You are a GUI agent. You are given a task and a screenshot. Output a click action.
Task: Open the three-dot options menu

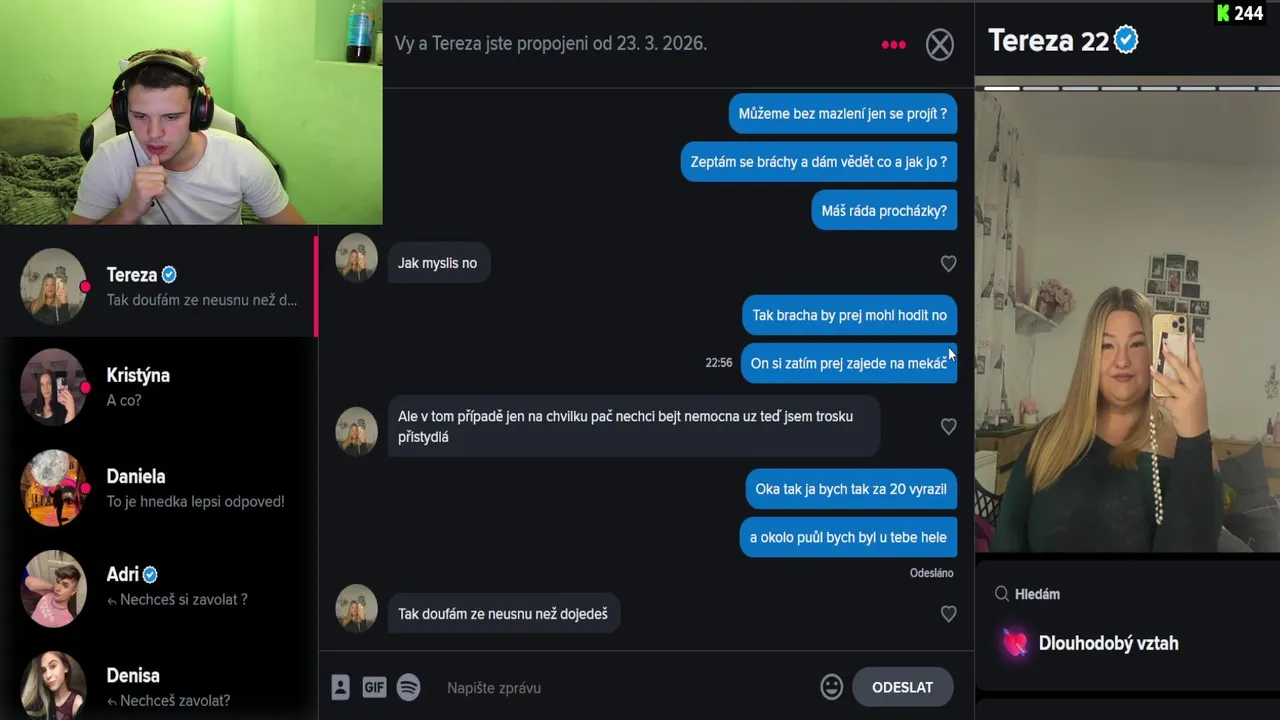pos(893,44)
